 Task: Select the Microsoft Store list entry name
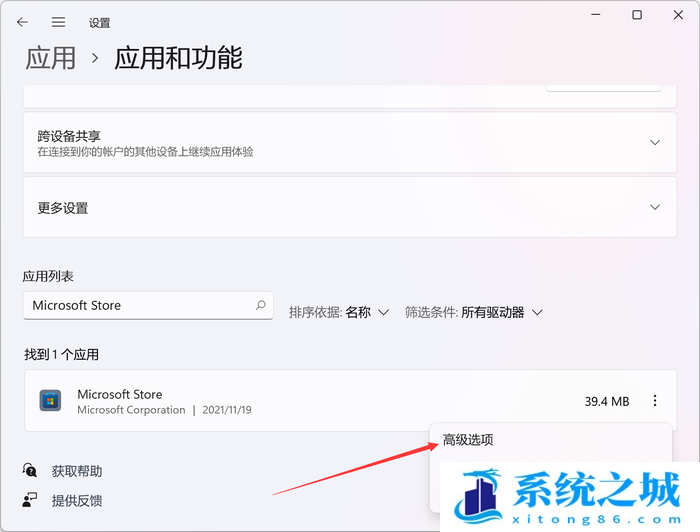119,394
